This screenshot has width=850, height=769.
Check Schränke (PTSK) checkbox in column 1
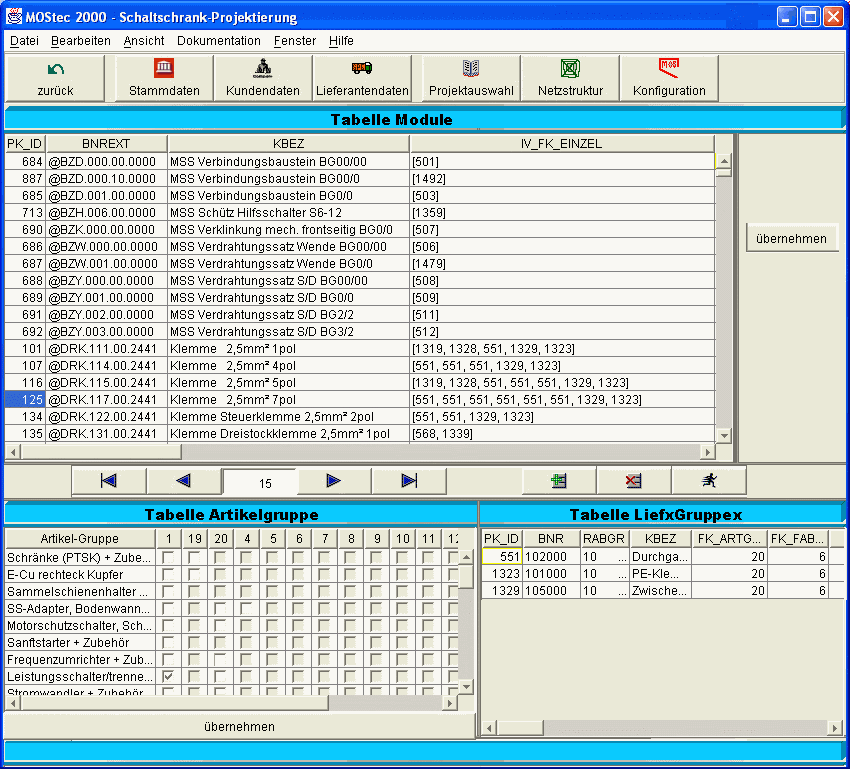pyautogui.click(x=168, y=558)
